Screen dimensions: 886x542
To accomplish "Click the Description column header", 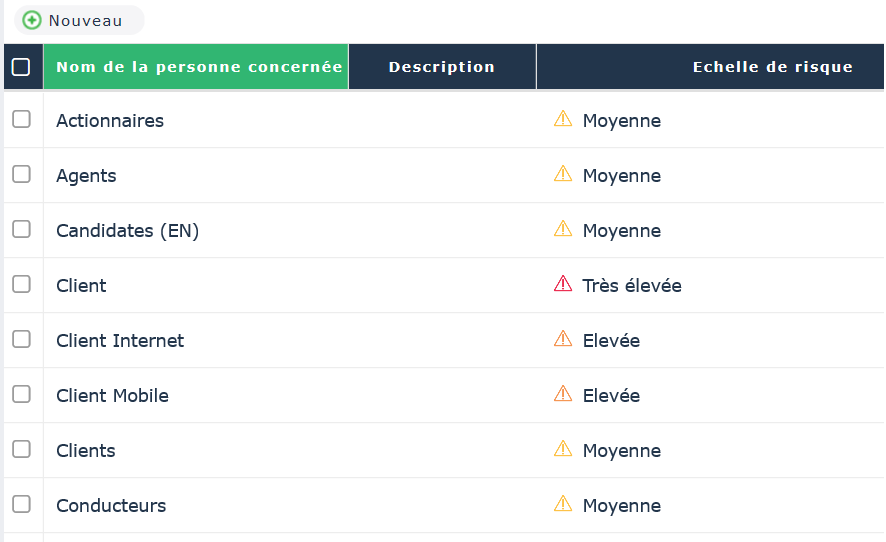I will 441,67.
